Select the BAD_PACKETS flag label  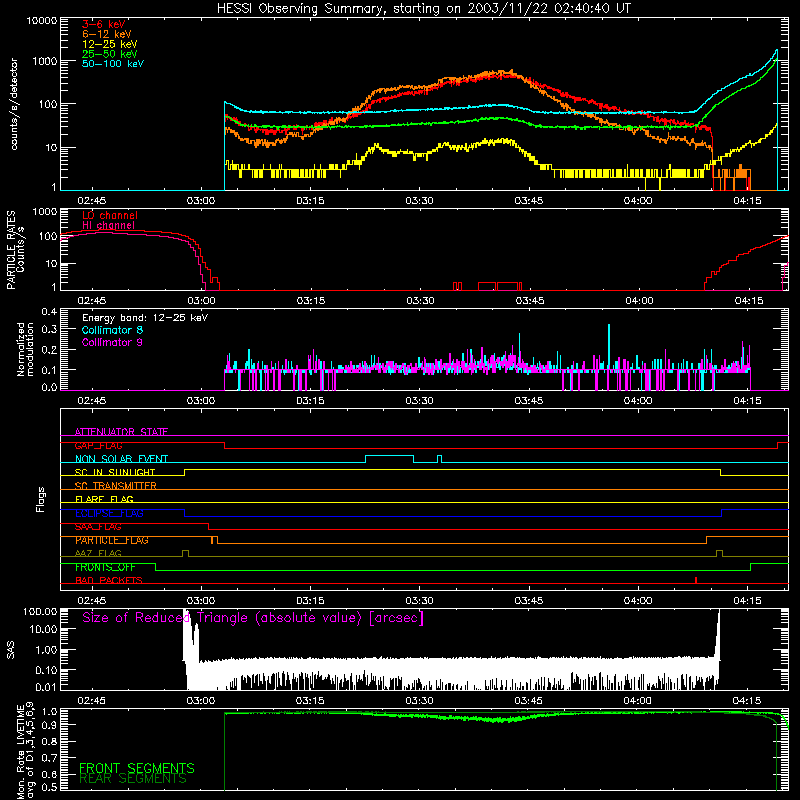click(109, 581)
